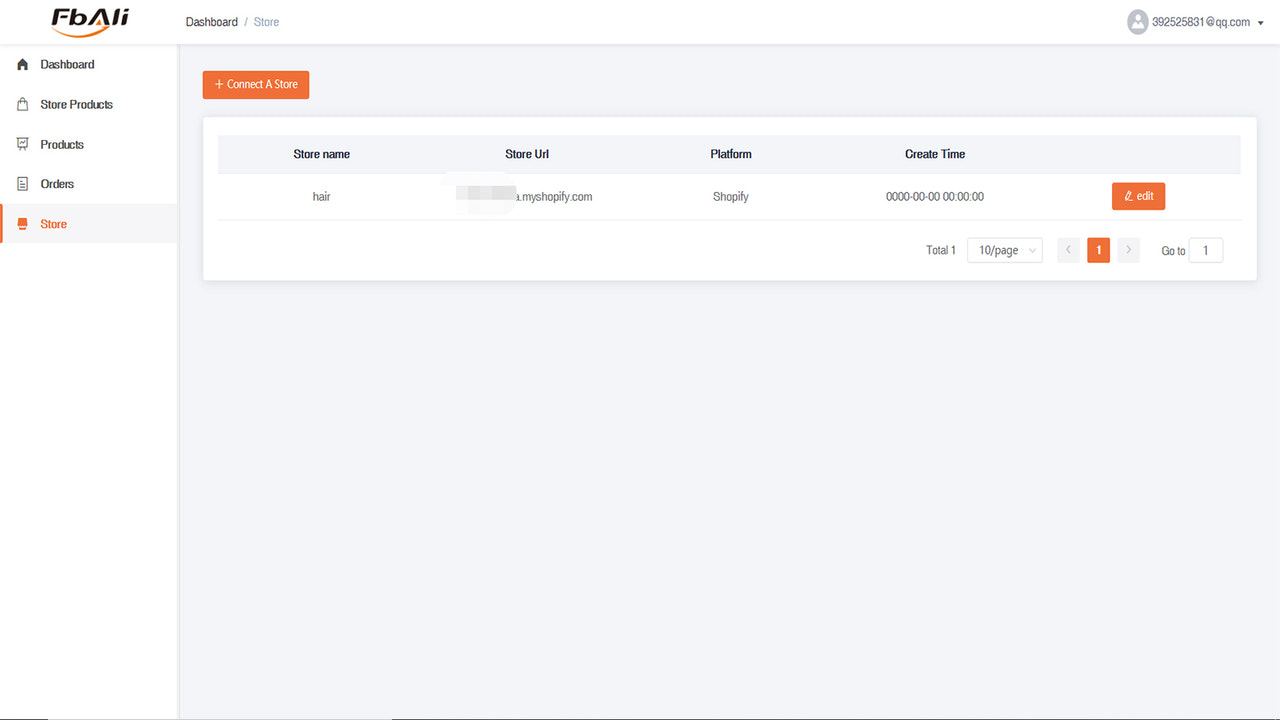Click the Products icon in sidebar
Viewport: 1280px width, 720px height.
(23, 144)
